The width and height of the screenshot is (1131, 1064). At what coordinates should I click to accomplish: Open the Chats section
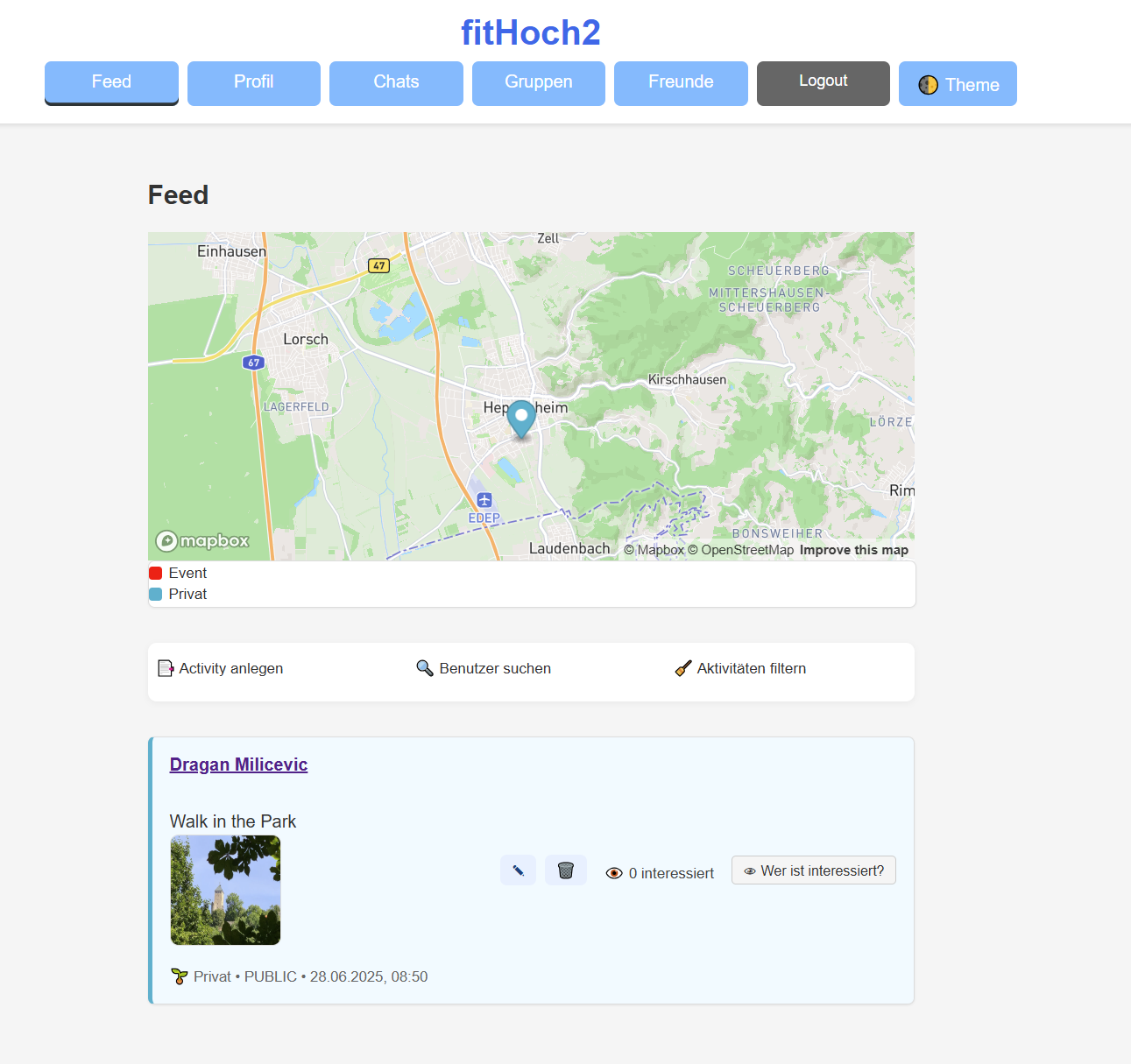pos(396,83)
